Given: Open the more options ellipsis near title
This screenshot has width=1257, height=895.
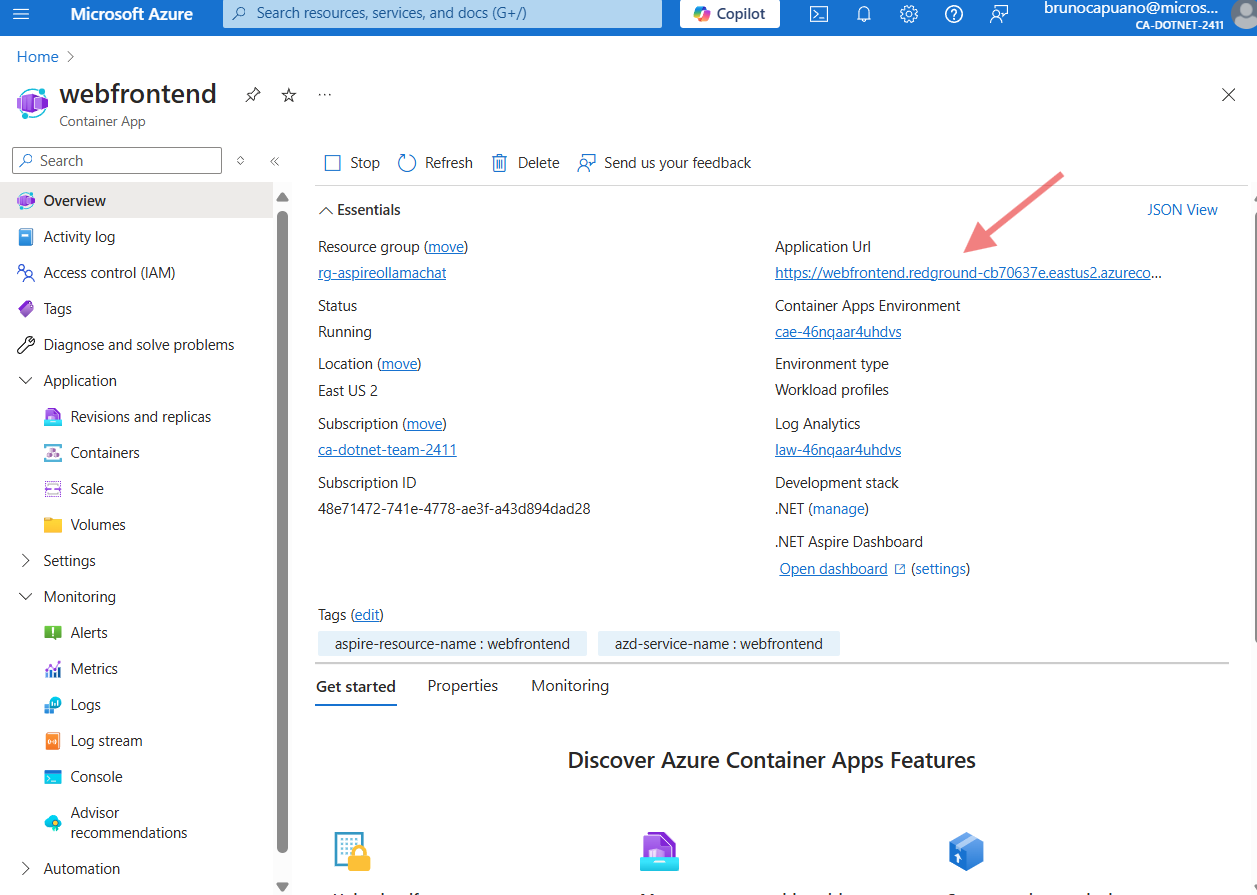Looking at the screenshot, I should (324, 94).
